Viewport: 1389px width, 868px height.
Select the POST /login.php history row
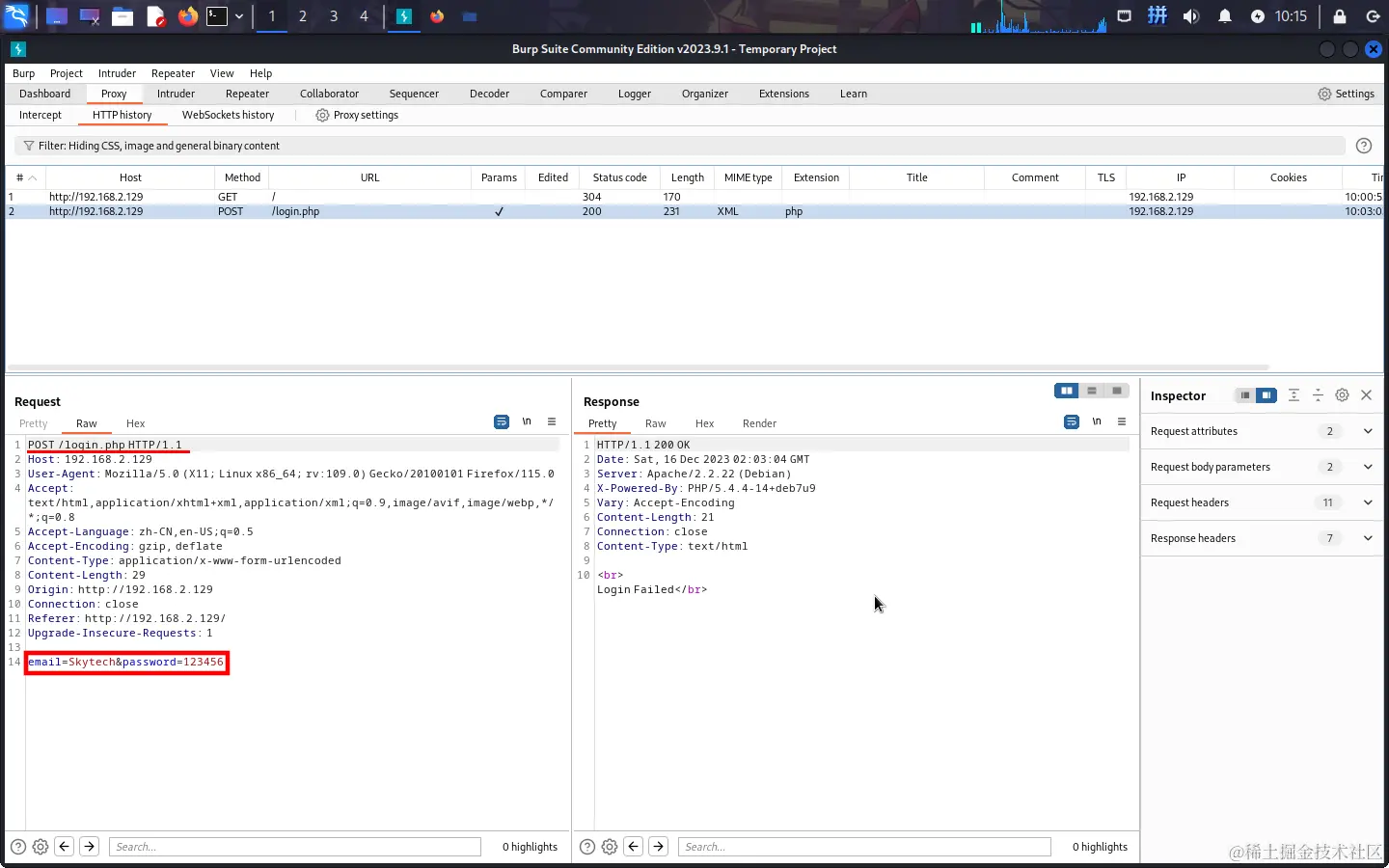(694, 211)
